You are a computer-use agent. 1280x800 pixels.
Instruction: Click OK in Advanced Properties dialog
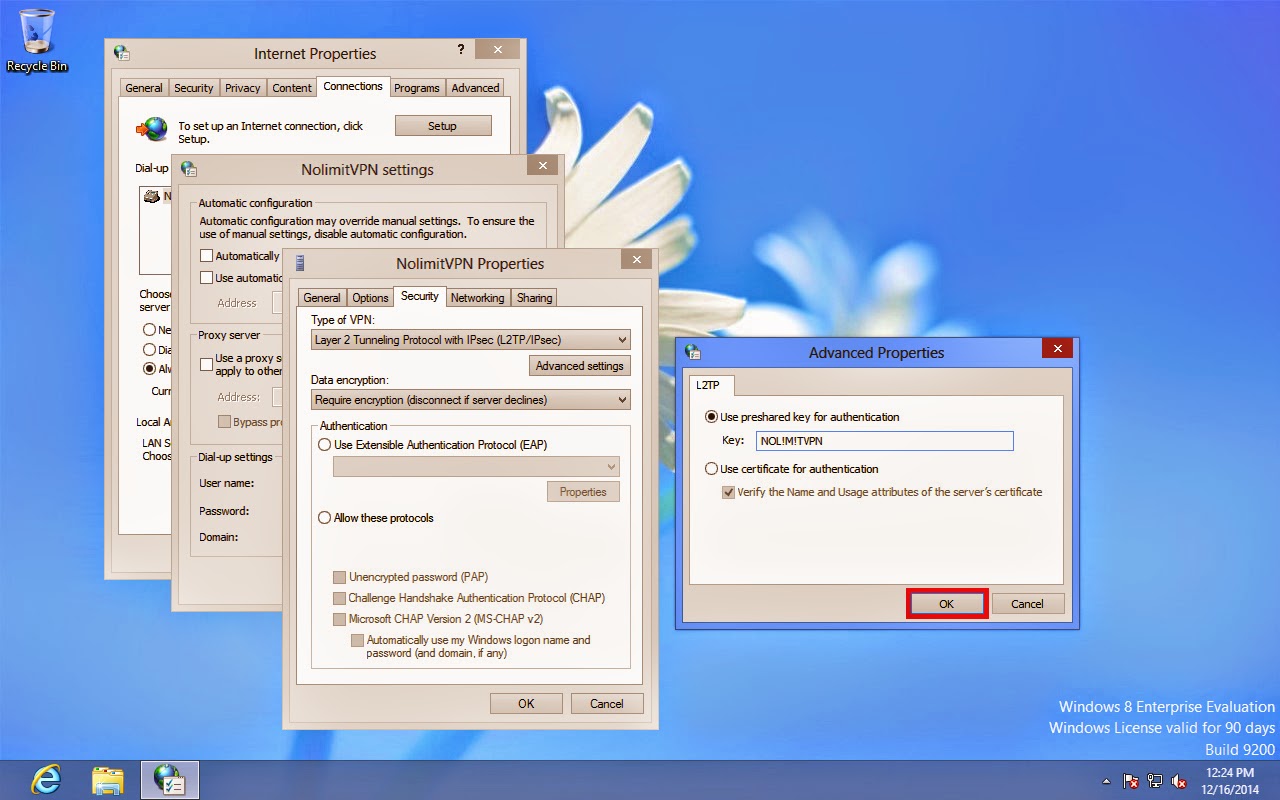click(947, 604)
